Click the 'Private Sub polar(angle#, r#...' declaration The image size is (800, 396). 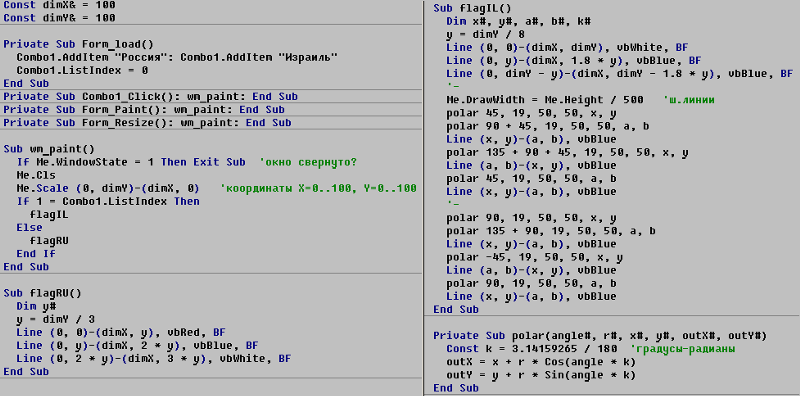pyautogui.click(x=600, y=336)
